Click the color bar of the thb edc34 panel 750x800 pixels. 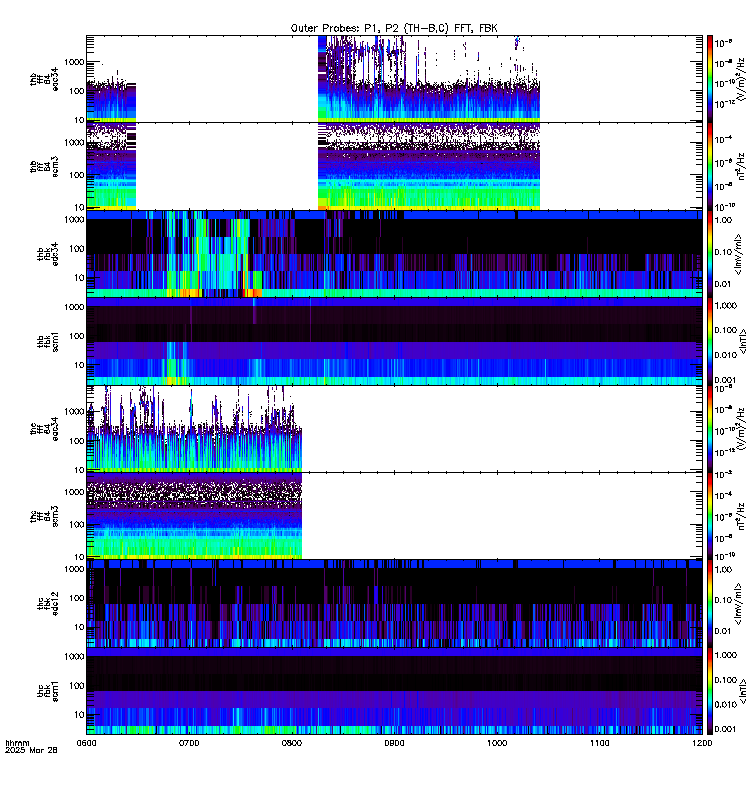point(710,254)
